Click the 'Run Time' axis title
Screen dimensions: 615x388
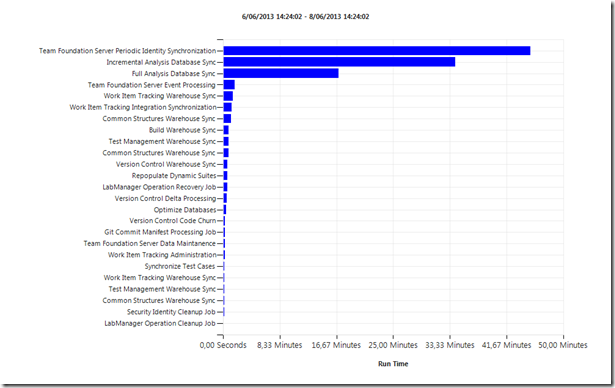point(393,364)
